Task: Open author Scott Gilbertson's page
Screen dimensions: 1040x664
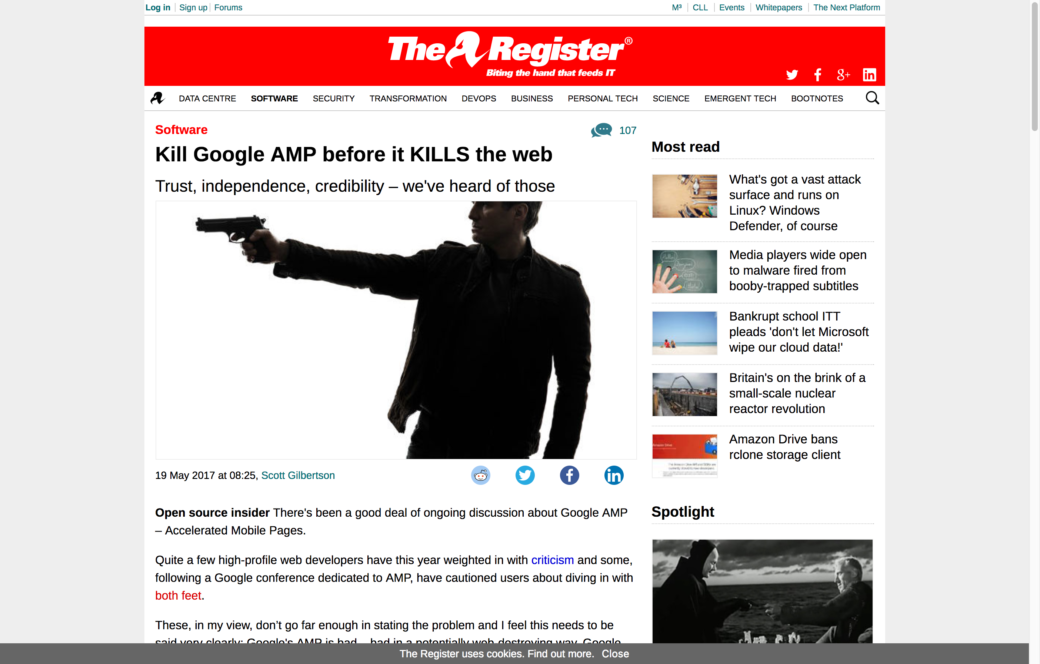Action: tap(298, 476)
